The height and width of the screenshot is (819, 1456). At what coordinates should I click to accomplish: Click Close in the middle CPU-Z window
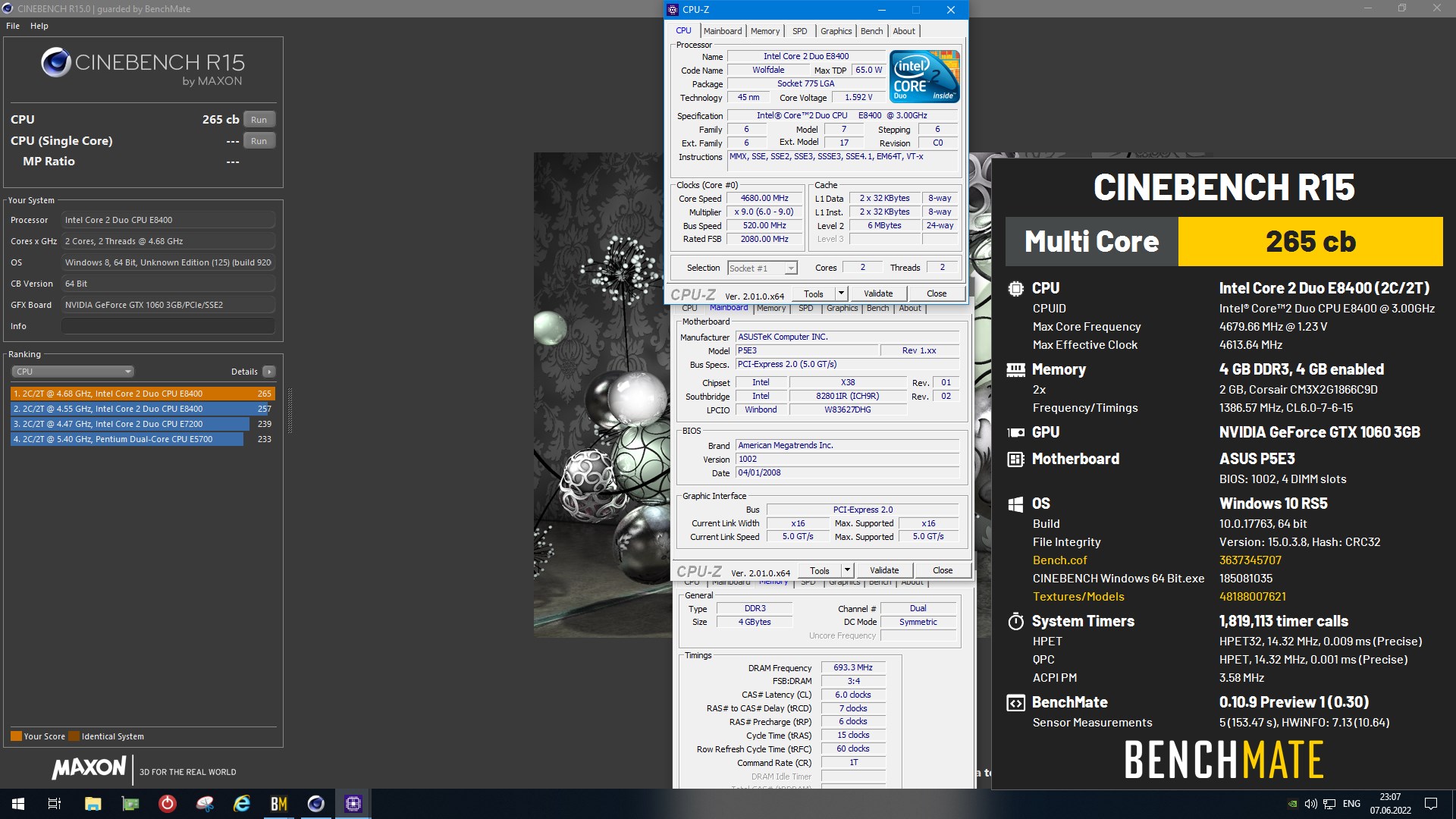tap(943, 570)
